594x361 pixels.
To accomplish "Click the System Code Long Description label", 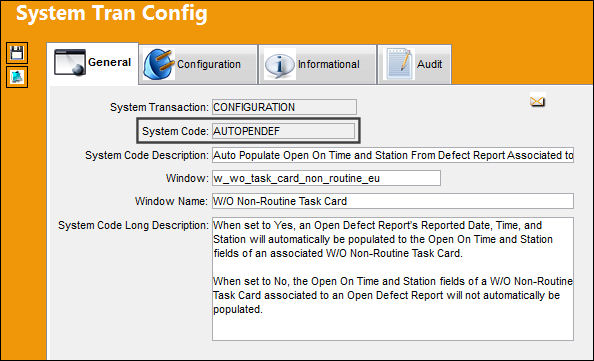I will pyautogui.click(x=133, y=225).
